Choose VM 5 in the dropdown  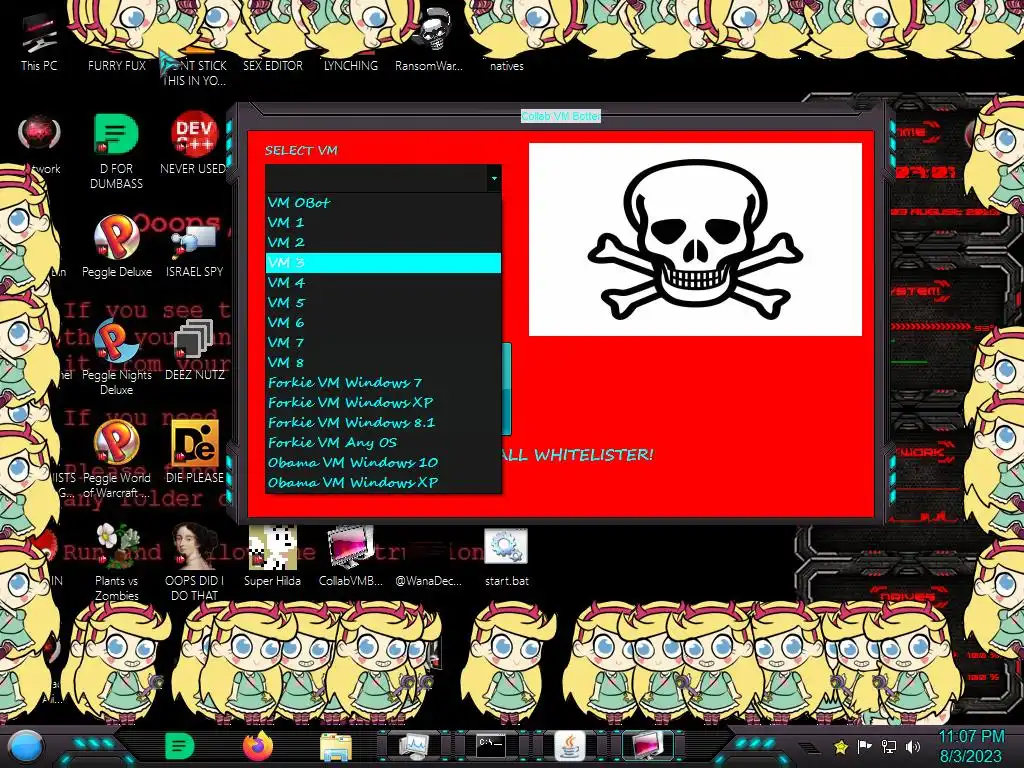pyautogui.click(x=383, y=303)
